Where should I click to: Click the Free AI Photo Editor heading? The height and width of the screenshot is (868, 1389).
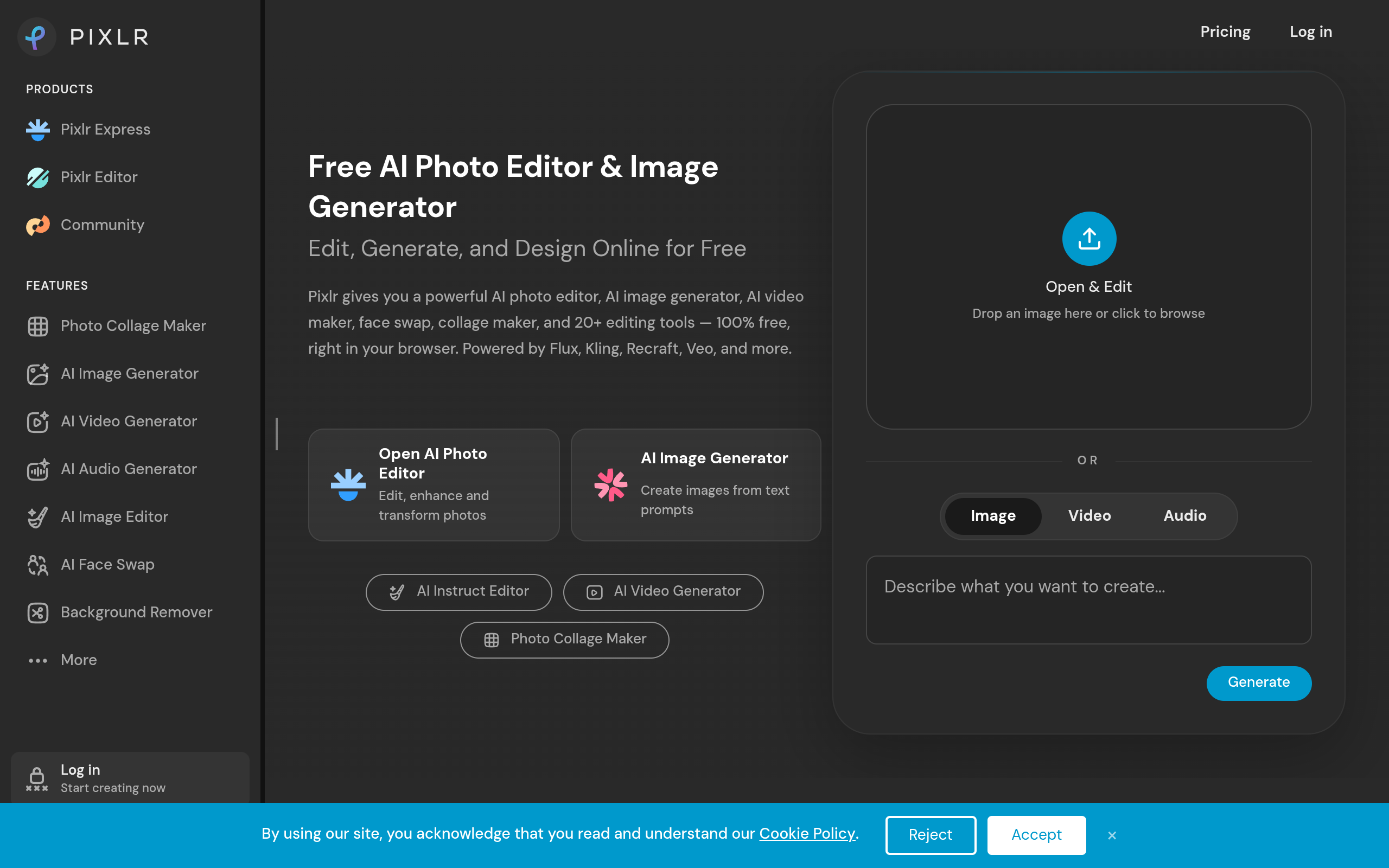(513, 187)
